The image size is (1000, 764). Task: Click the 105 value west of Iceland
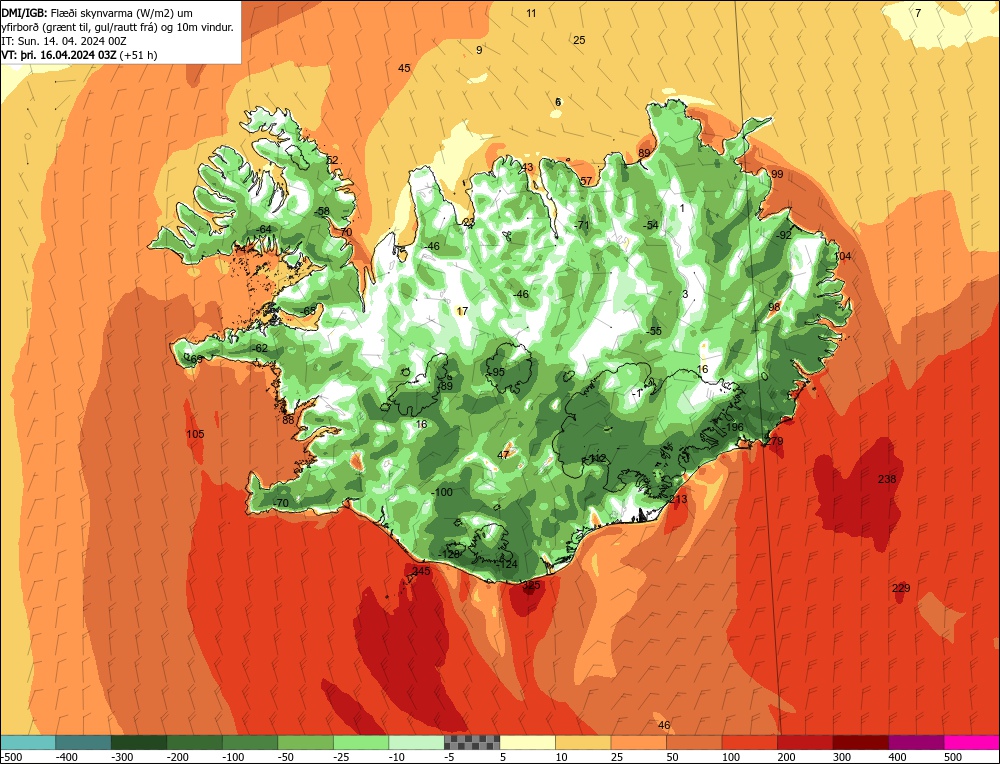(195, 434)
